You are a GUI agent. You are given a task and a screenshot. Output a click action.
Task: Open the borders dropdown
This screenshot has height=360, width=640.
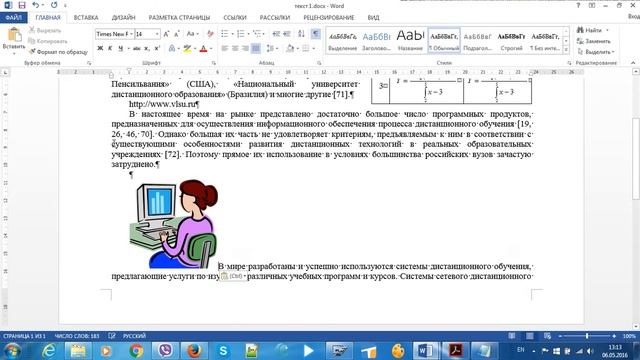coord(313,49)
